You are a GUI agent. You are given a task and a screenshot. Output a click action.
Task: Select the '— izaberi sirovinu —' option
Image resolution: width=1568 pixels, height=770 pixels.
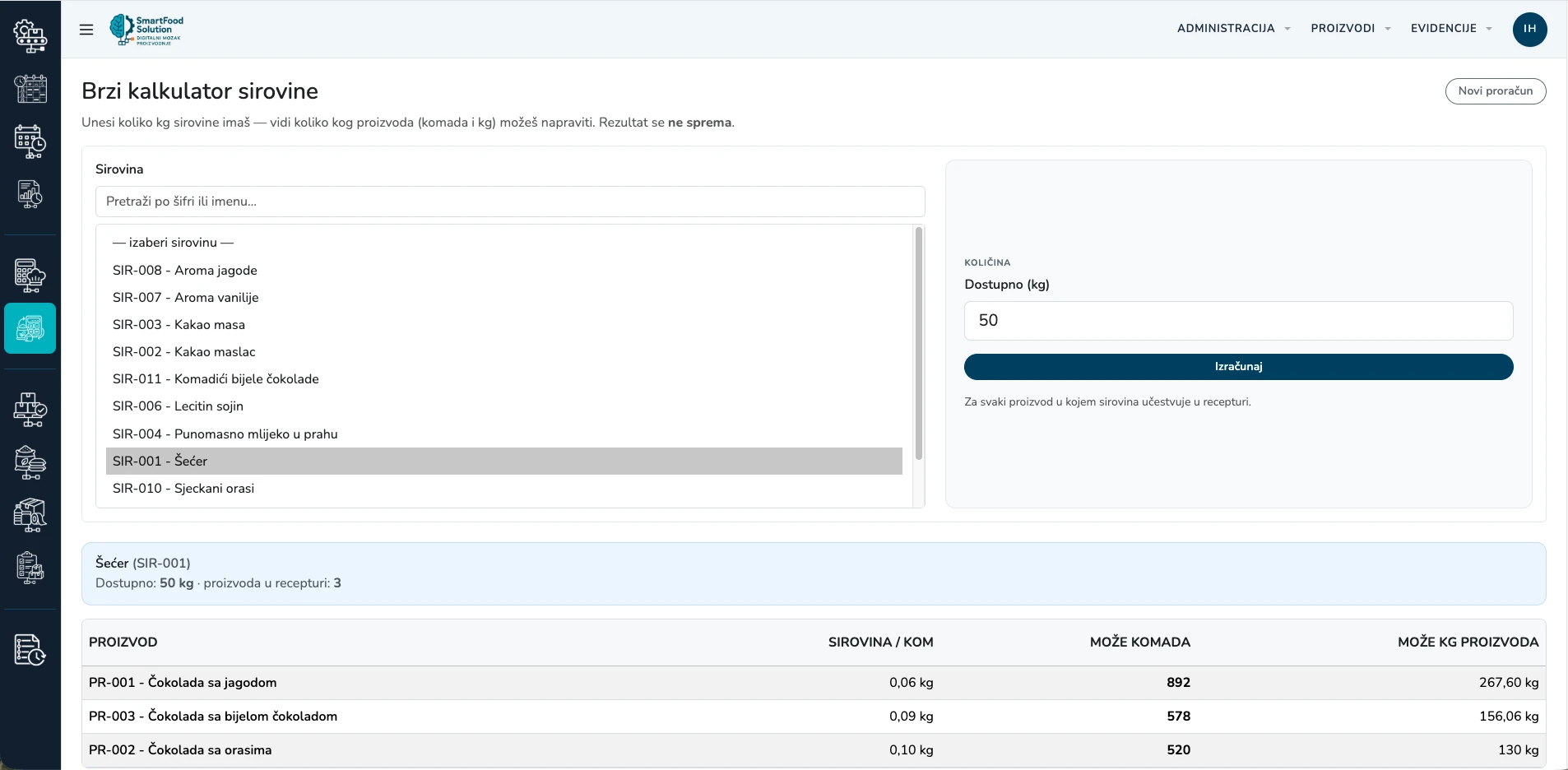504,243
